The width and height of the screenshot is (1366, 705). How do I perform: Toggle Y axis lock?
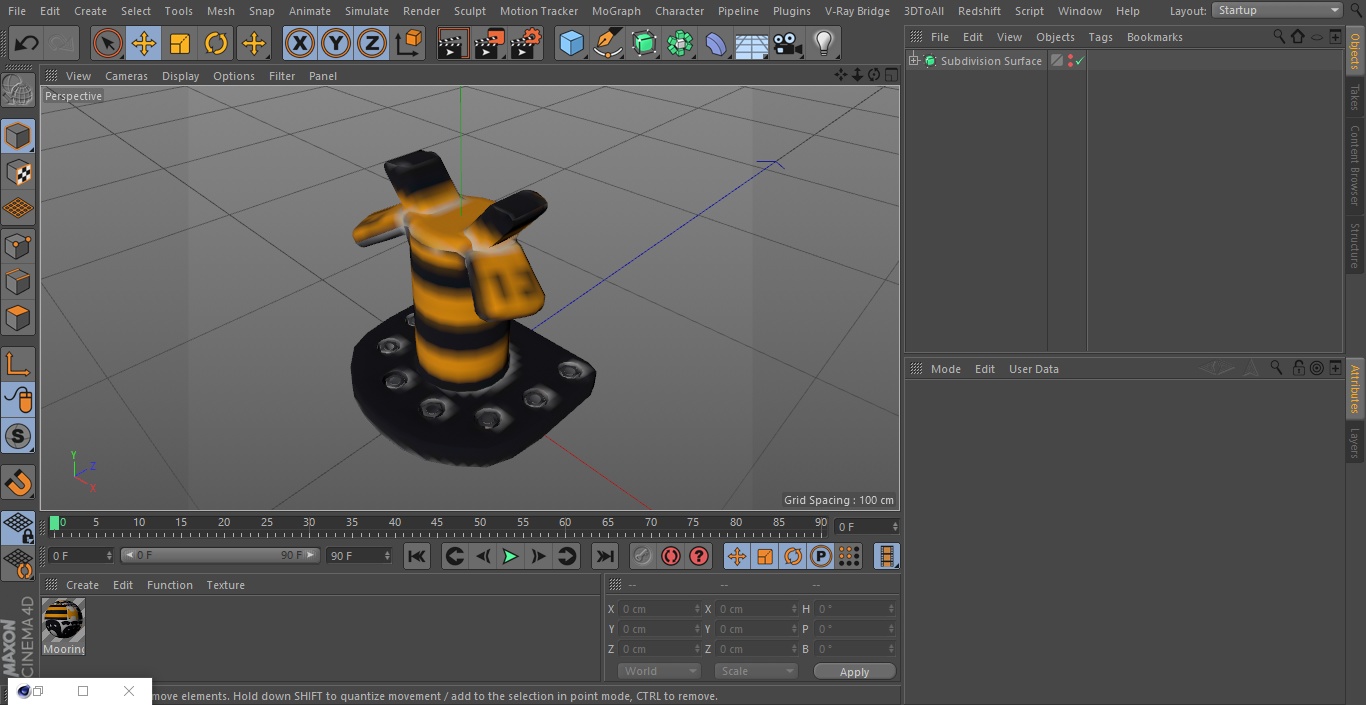[336, 43]
